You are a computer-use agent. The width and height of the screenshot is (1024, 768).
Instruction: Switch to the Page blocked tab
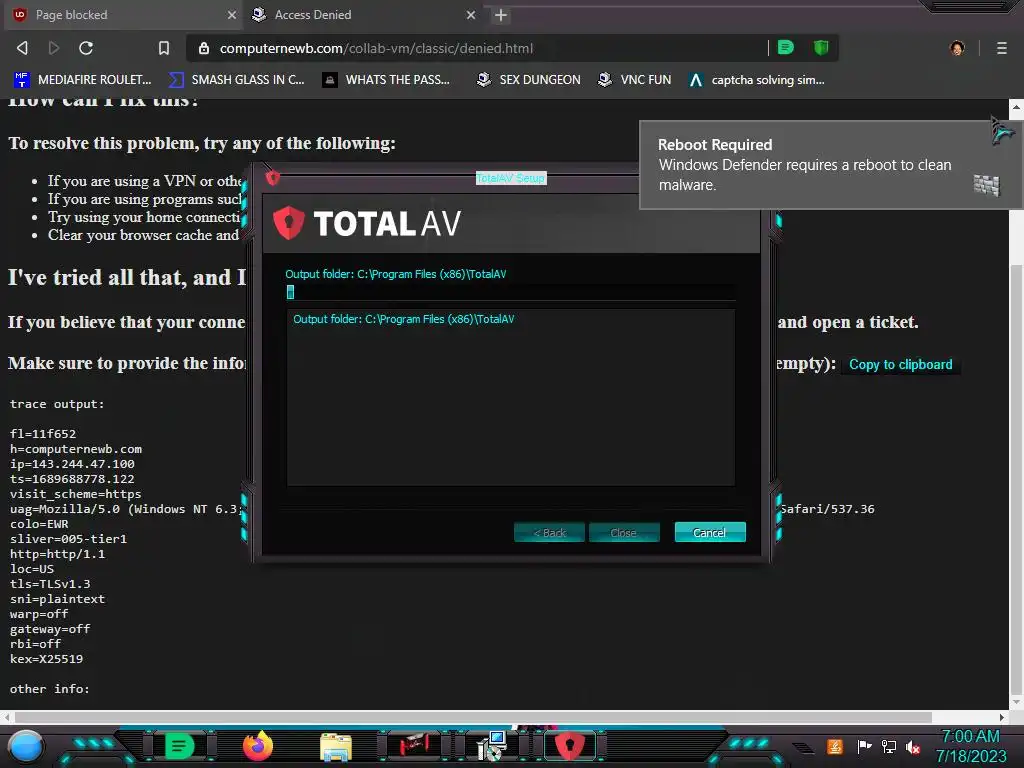[121, 14]
